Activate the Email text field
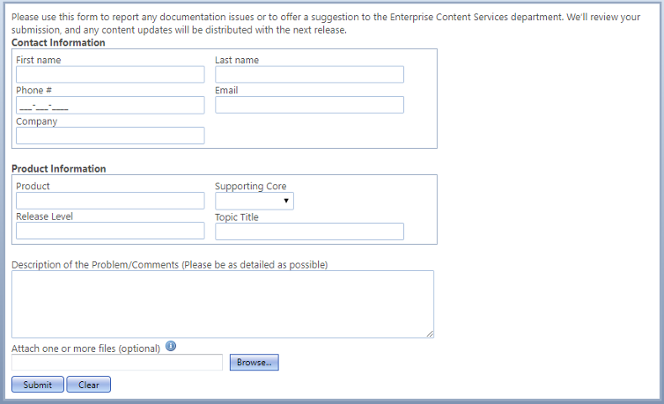This screenshot has height=404, width=664. click(x=309, y=105)
